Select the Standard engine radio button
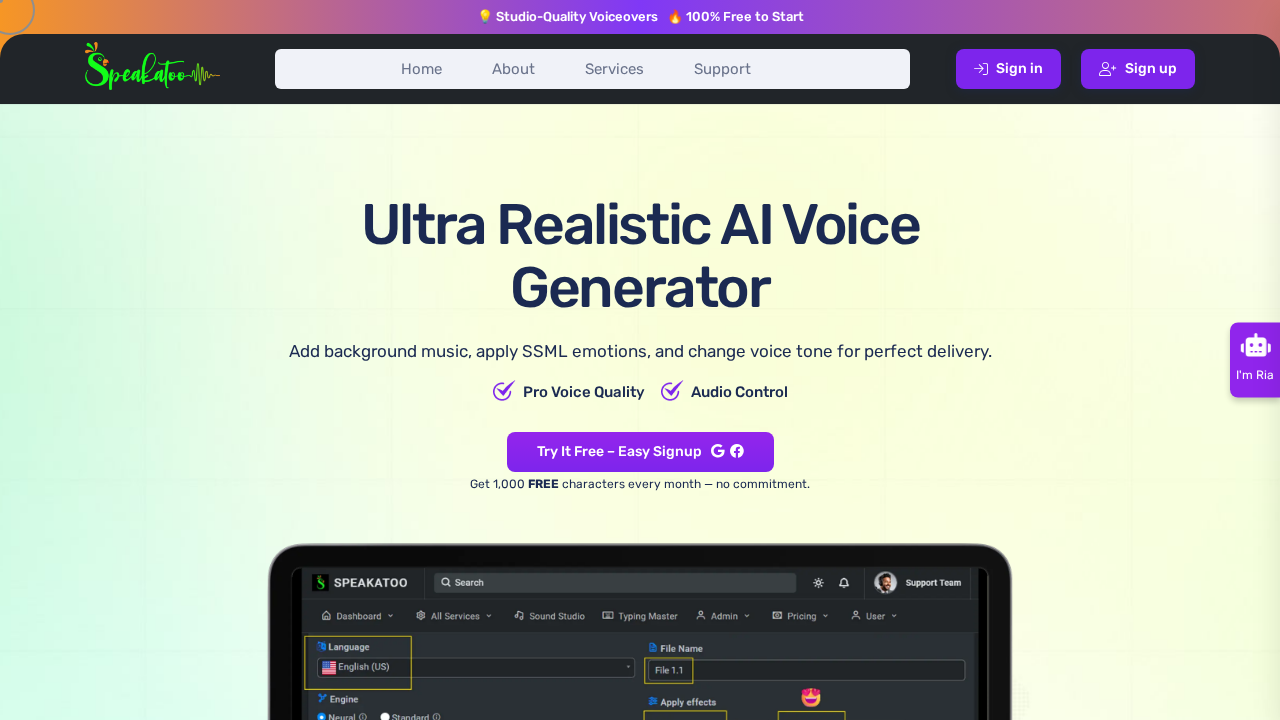This screenshot has width=1280, height=720. click(x=385, y=717)
